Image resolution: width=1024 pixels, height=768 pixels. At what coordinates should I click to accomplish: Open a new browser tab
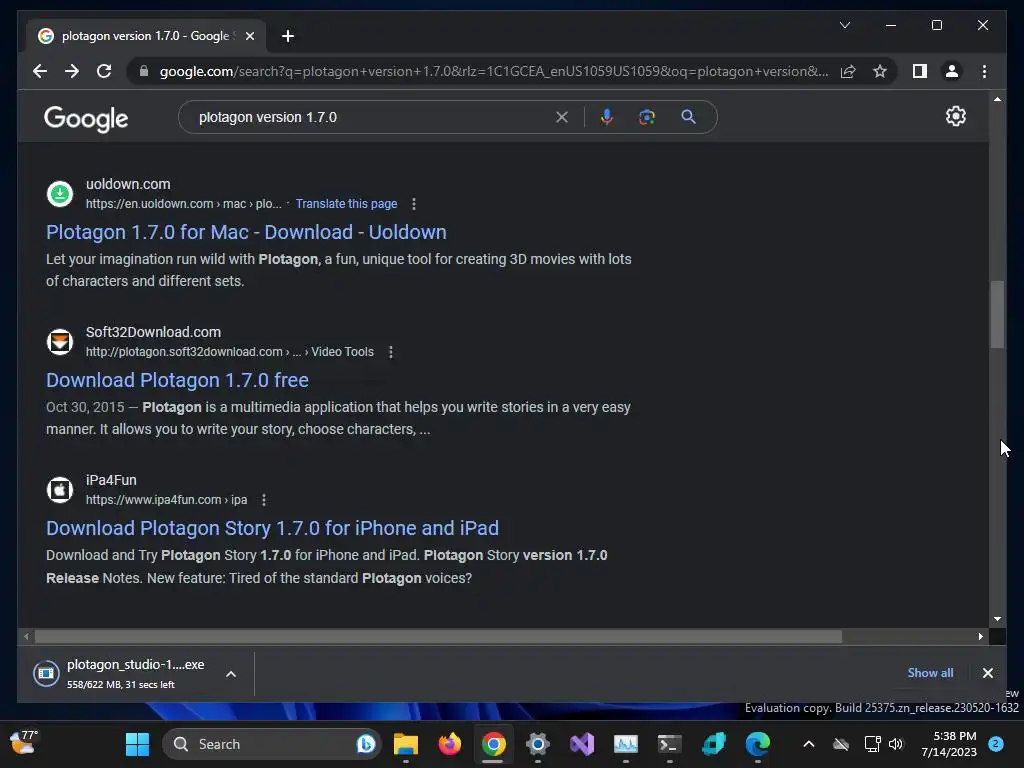click(288, 36)
